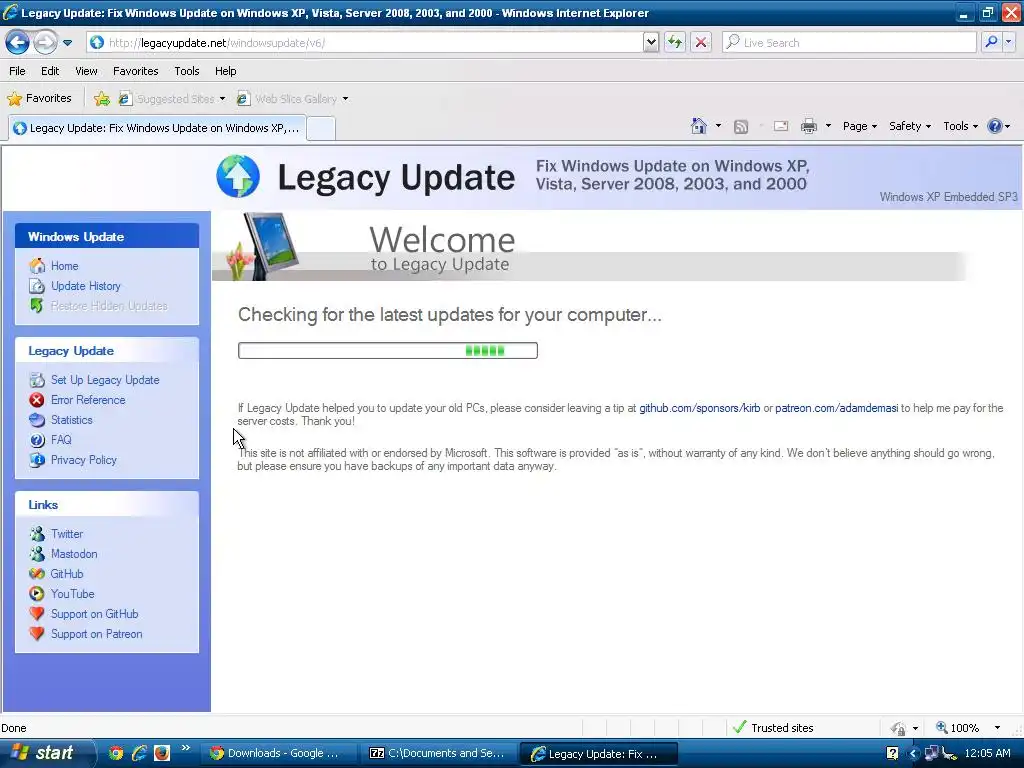Launch Chrome from quick launch

click(116, 753)
